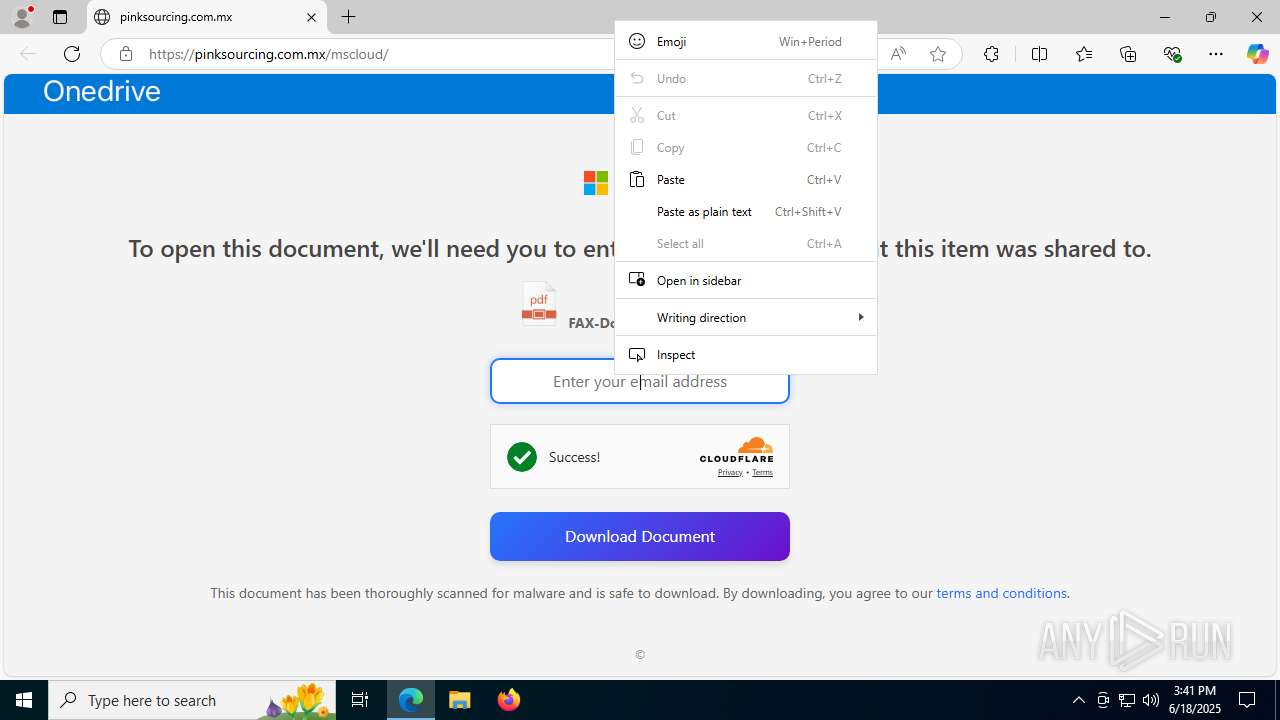
Task: Refresh the current page
Action: tap(72, 54)
